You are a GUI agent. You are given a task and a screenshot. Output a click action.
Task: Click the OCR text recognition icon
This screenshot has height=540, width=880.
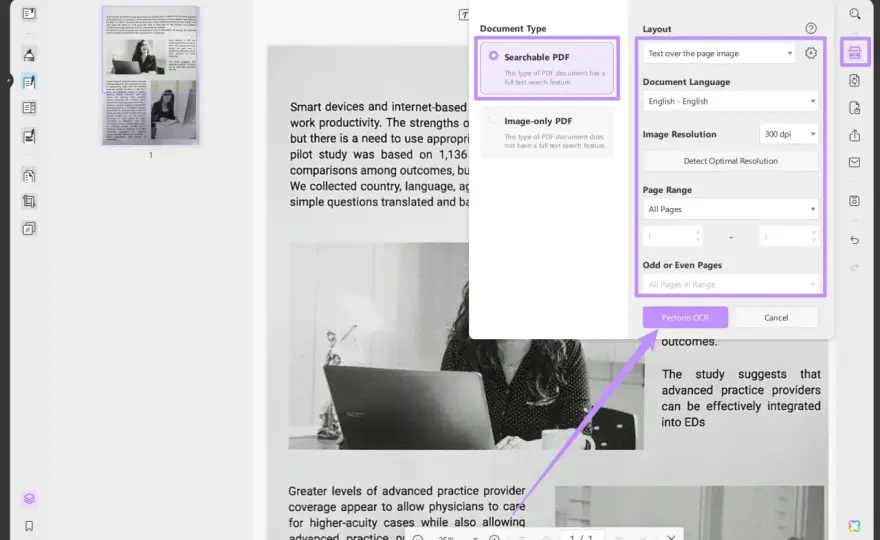[x=854, y=53]
